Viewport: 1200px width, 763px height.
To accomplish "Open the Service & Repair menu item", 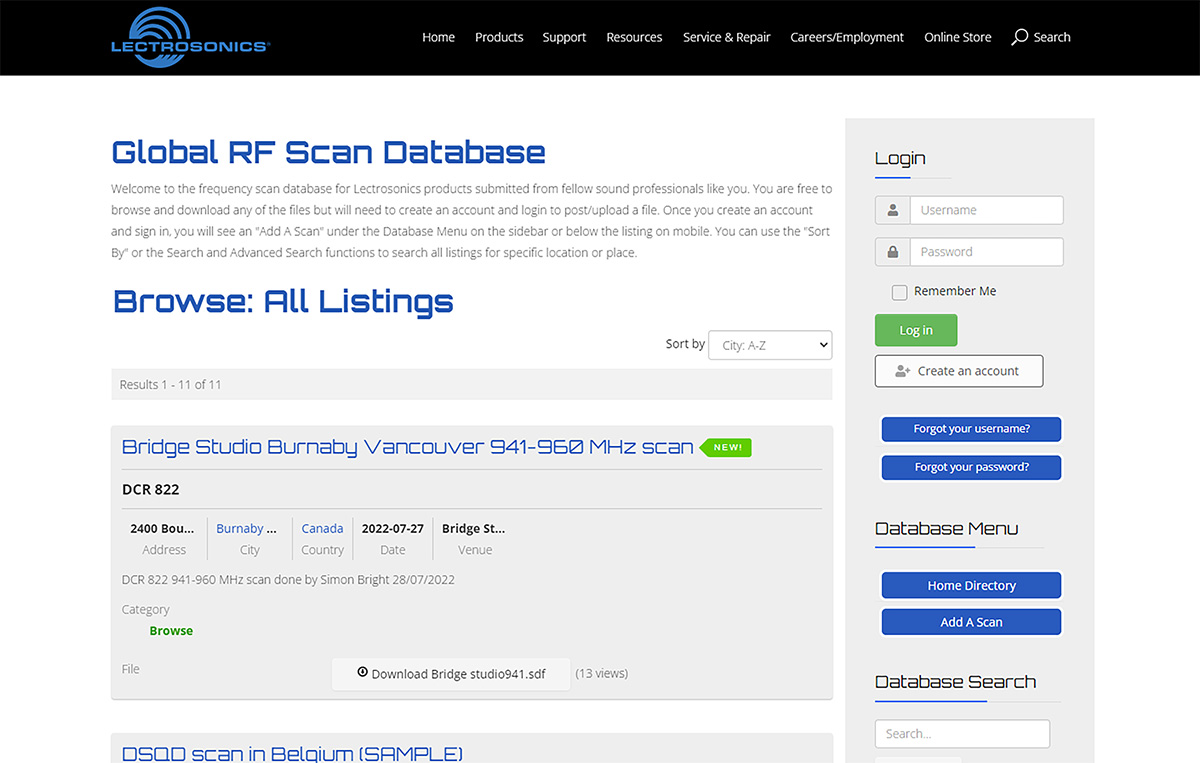I will [726, 37].
